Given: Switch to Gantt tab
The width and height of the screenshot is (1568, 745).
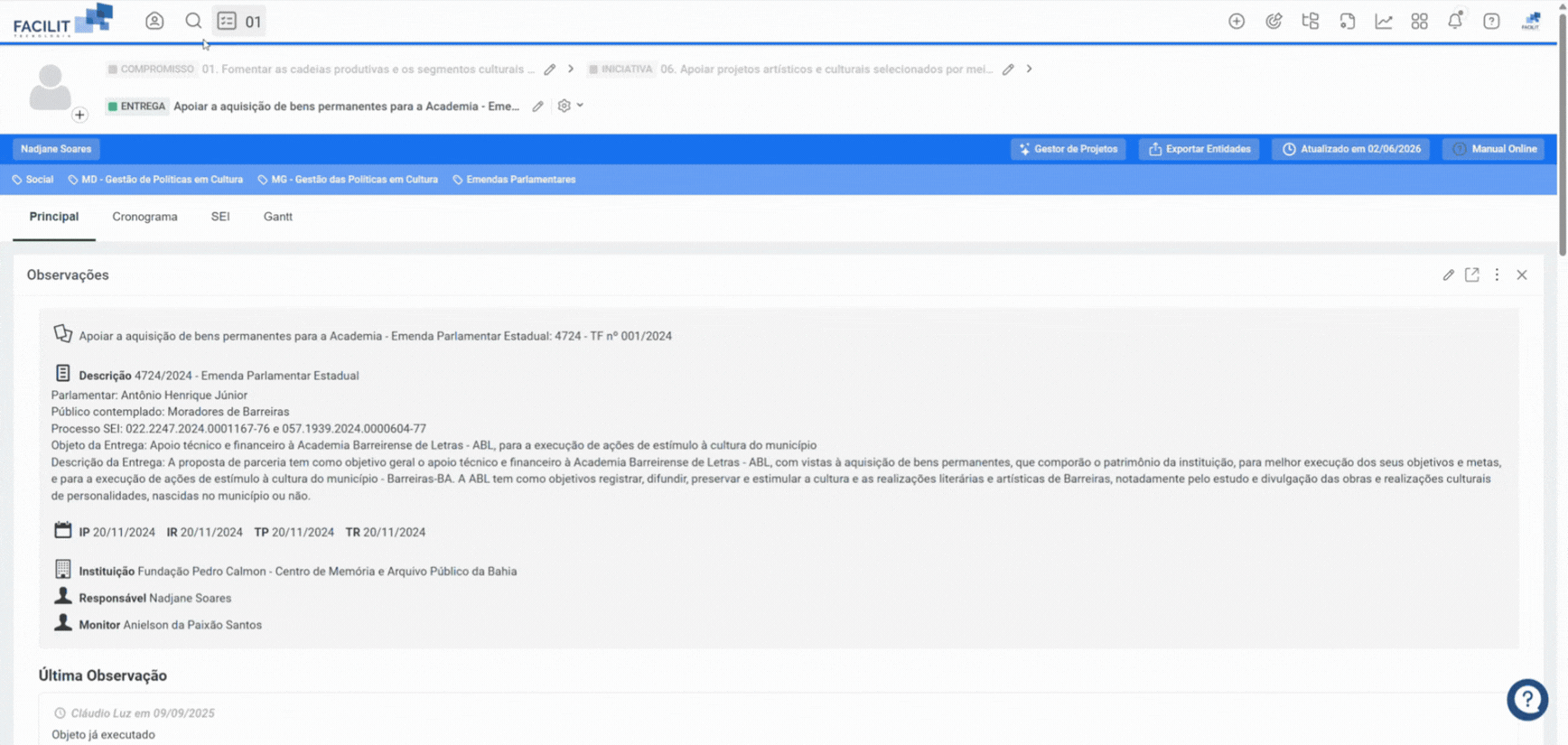Looking at the screenshot, I should pyautogui.click(x=278, y=217).
